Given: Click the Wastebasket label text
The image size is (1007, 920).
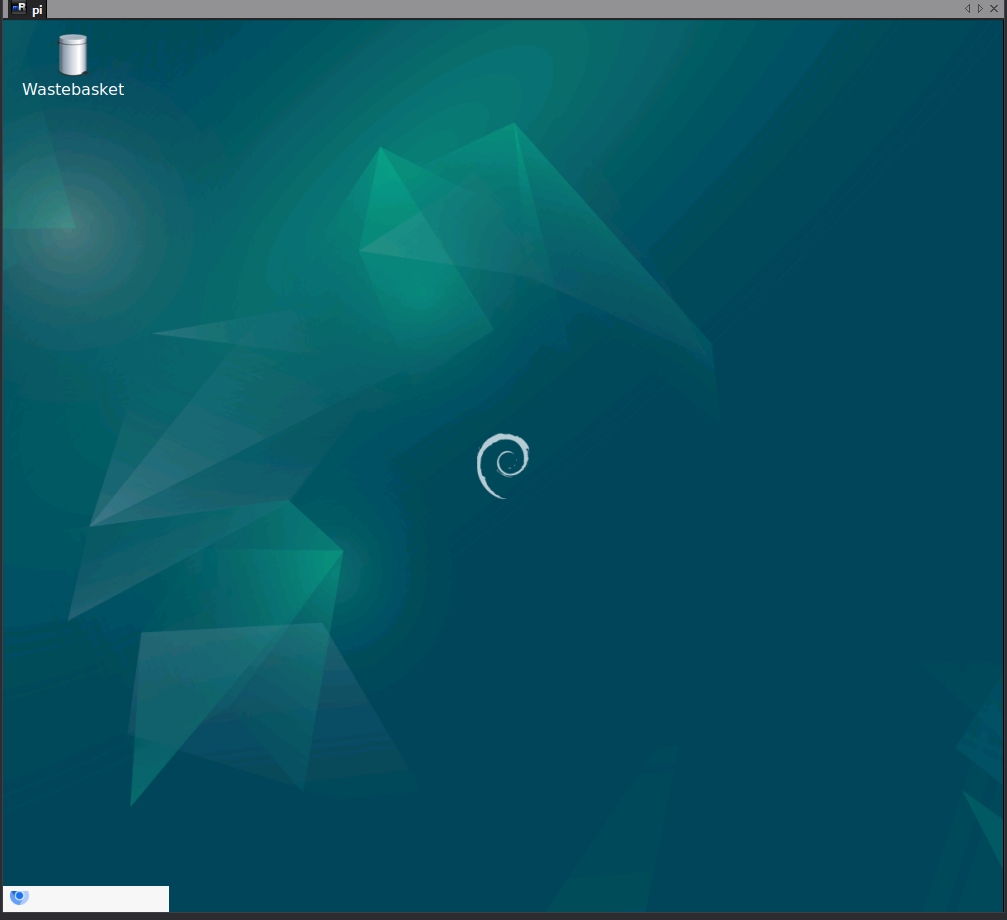Looking at the screenshot, I should point(73,89).
